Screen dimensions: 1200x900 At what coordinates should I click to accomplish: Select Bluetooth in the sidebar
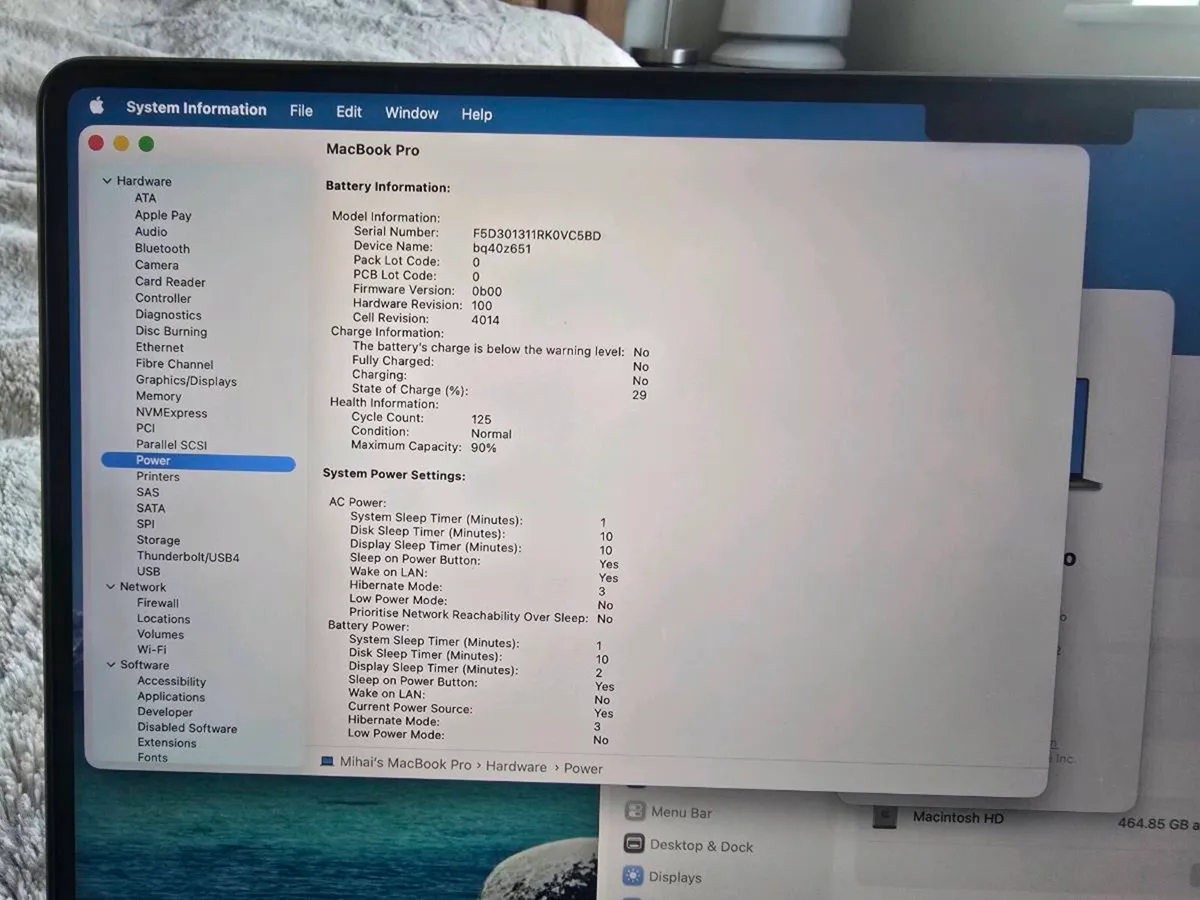click(162, 248)
